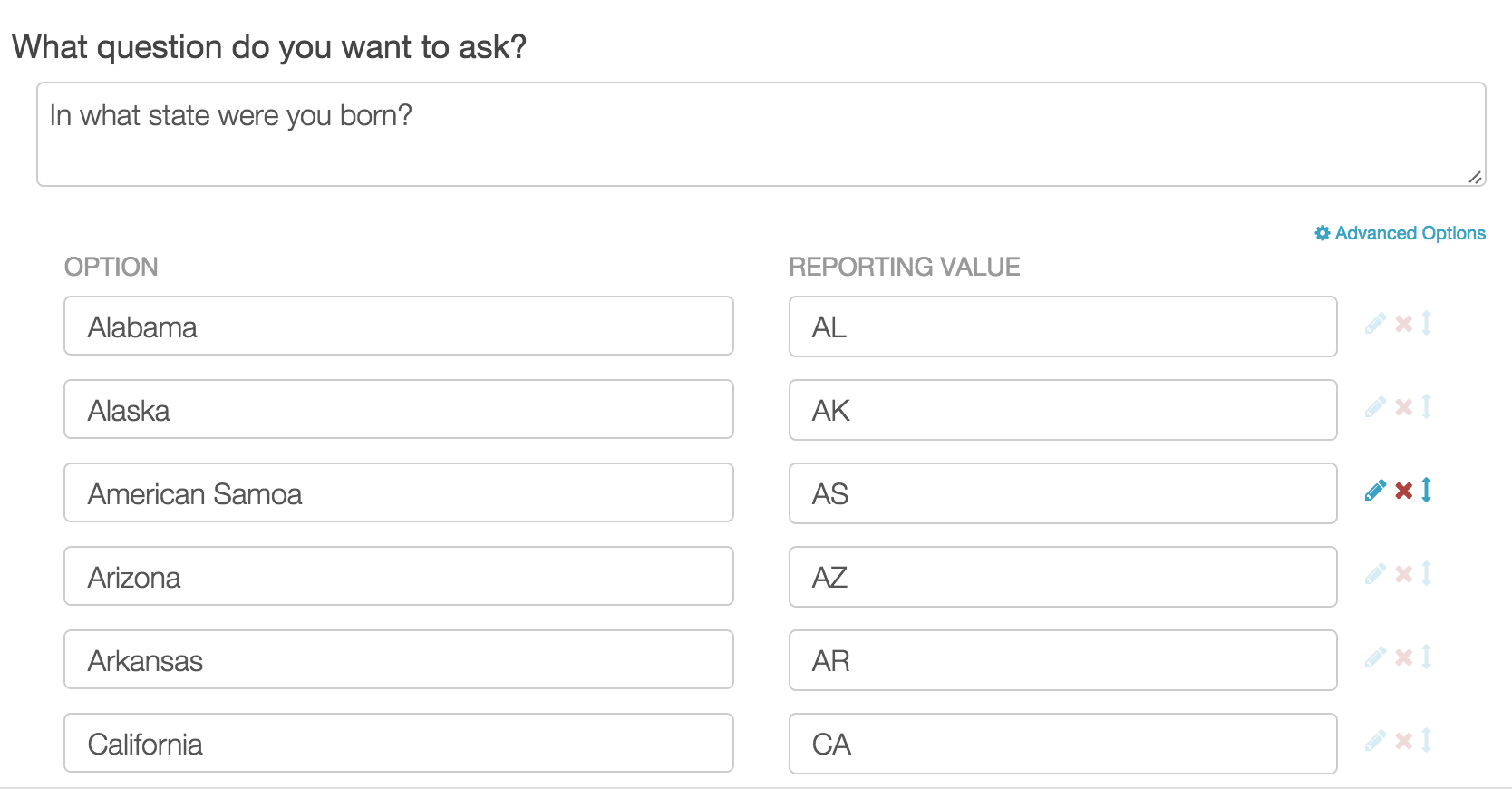Remove the Arkansas option with red X
1512x789 pixels.
pos(1404,657)
